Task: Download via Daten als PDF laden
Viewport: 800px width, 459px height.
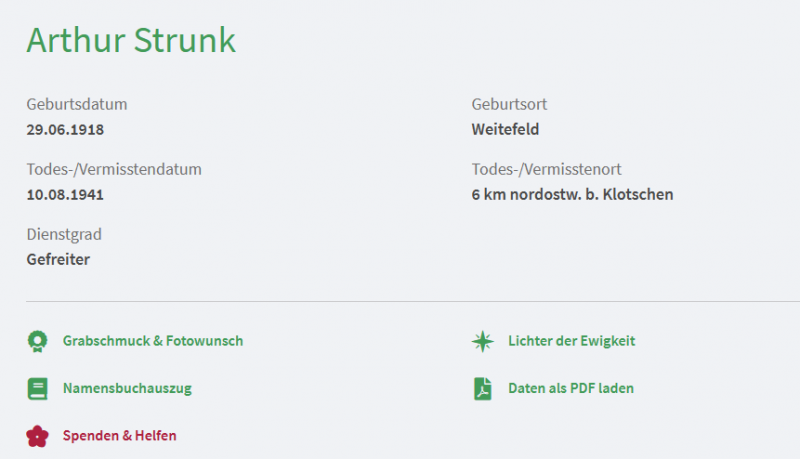Action: [570, 388]
